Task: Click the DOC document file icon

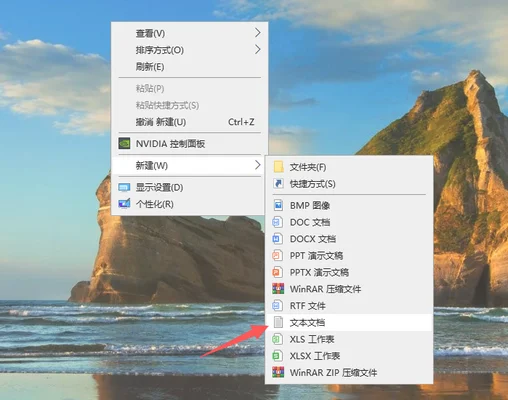Action: coord(278,222)
